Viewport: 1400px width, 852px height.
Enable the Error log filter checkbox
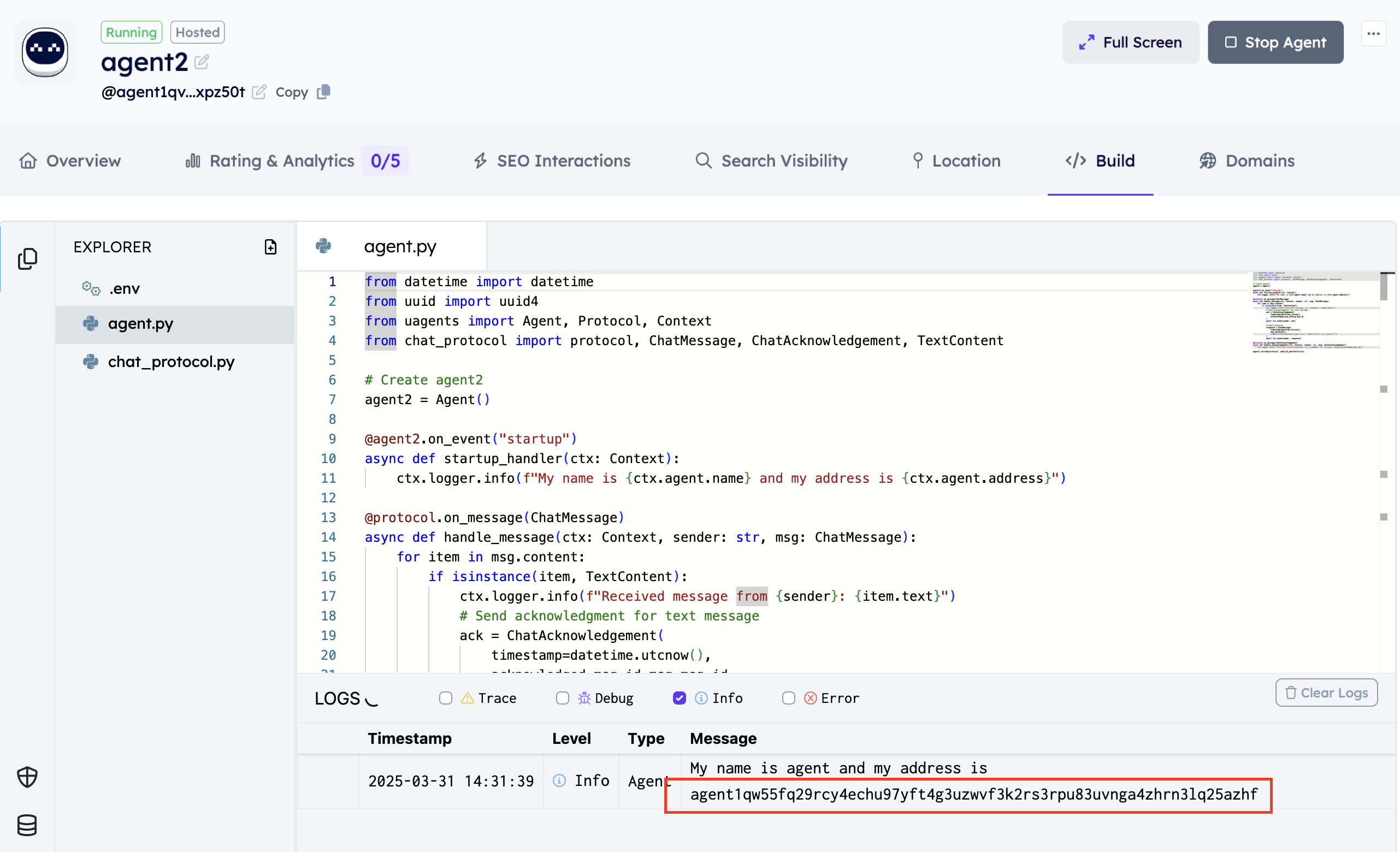coord(789,698)
